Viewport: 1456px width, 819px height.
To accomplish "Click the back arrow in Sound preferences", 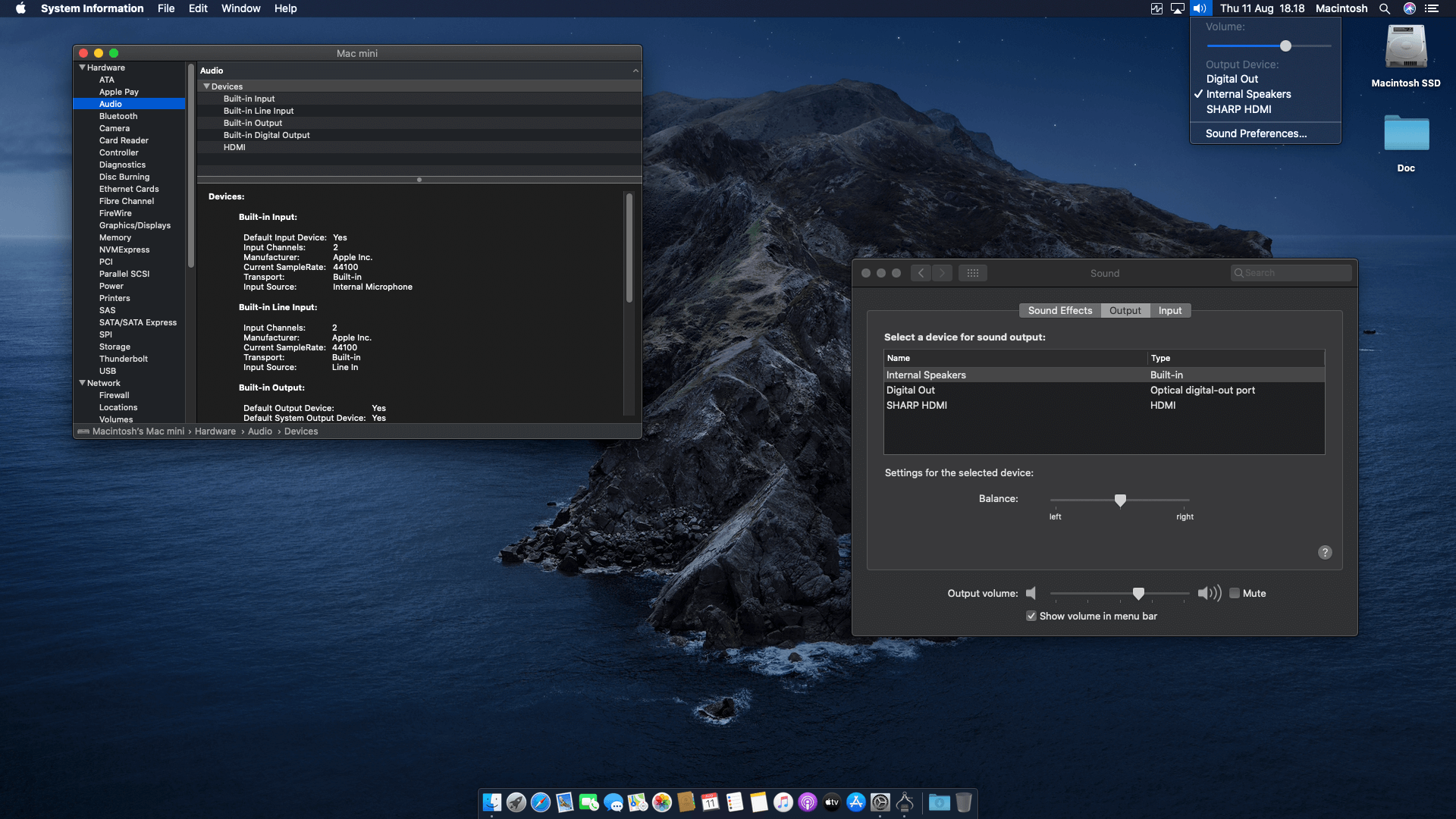I will 921,273.
